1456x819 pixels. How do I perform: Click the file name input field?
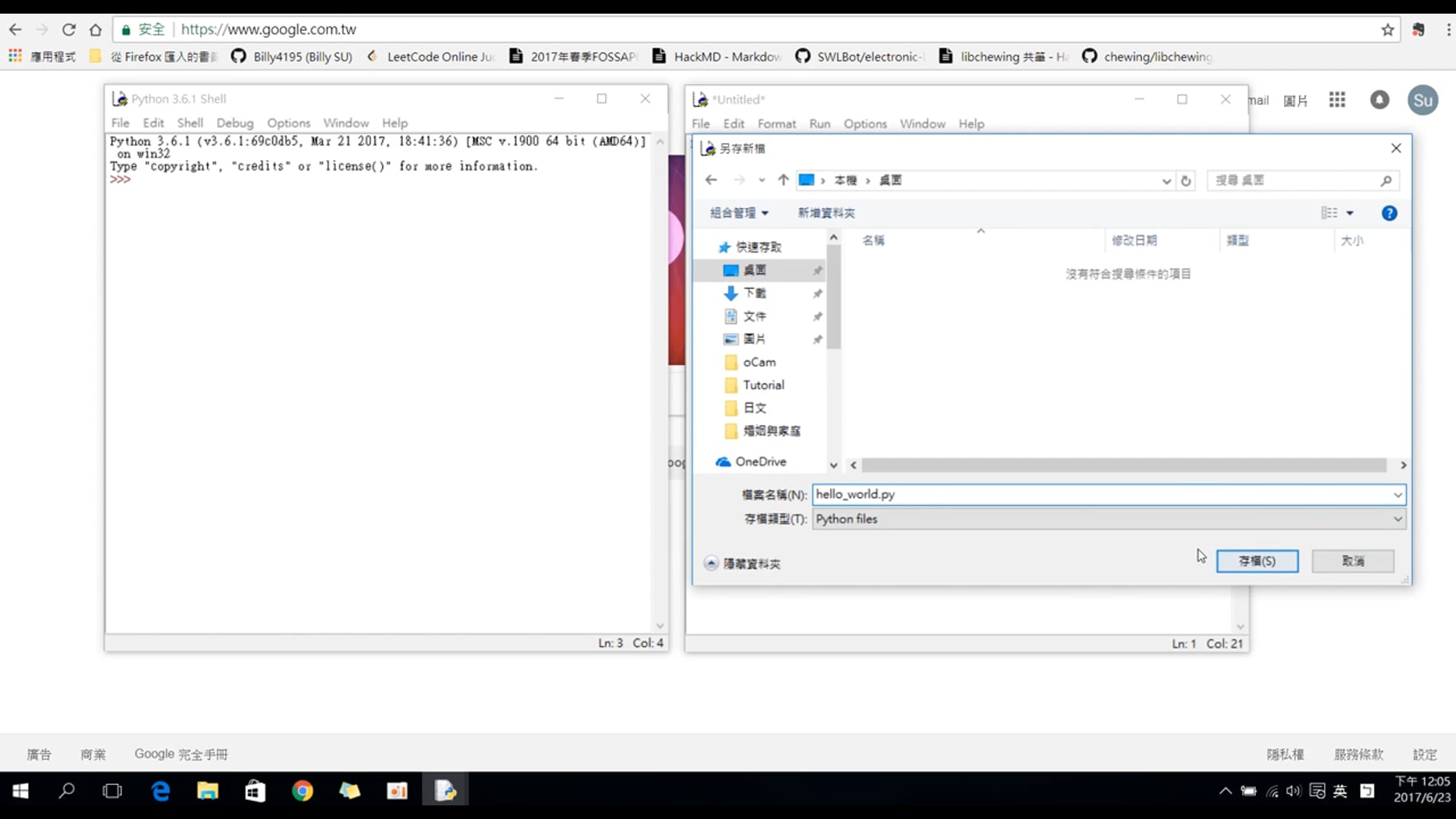[1100, 494]
